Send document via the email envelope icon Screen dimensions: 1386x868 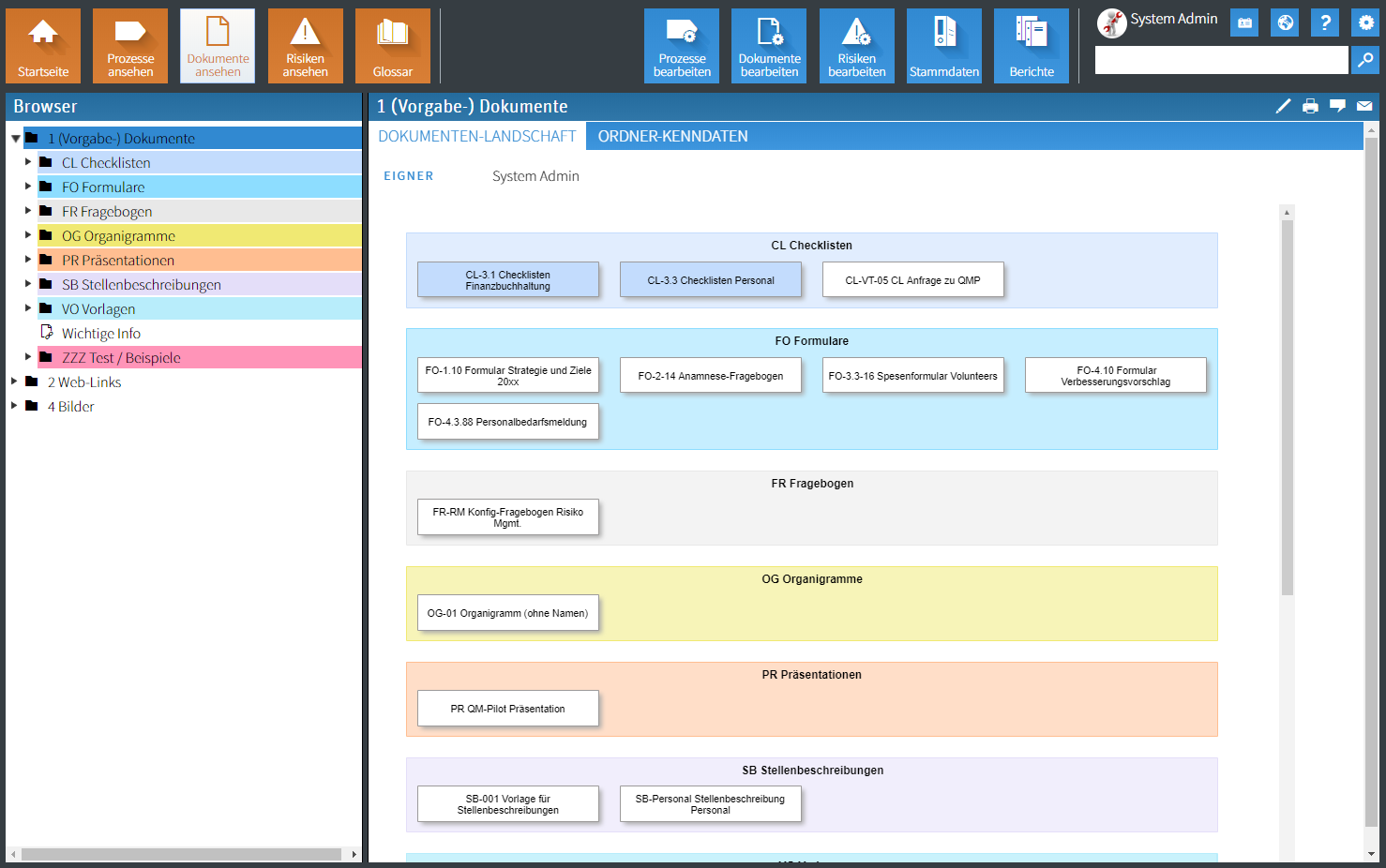pyautogui.click(x=1364, y=106)
